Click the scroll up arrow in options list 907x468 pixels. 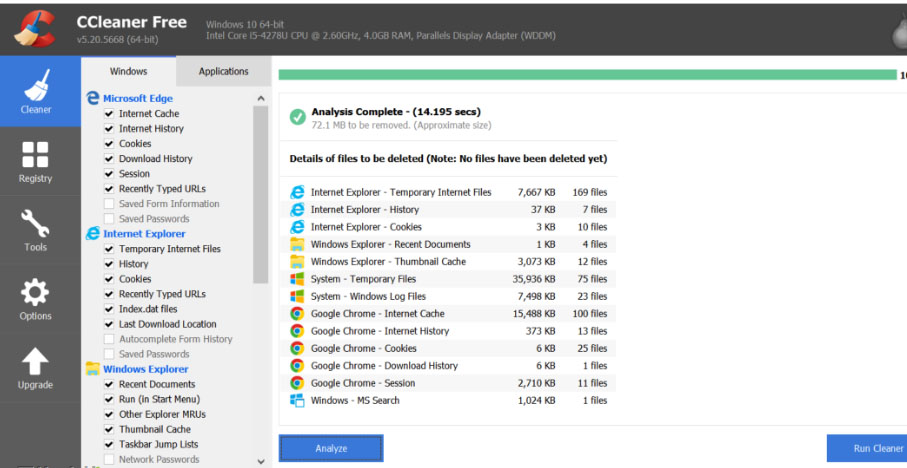coord(261,98)
